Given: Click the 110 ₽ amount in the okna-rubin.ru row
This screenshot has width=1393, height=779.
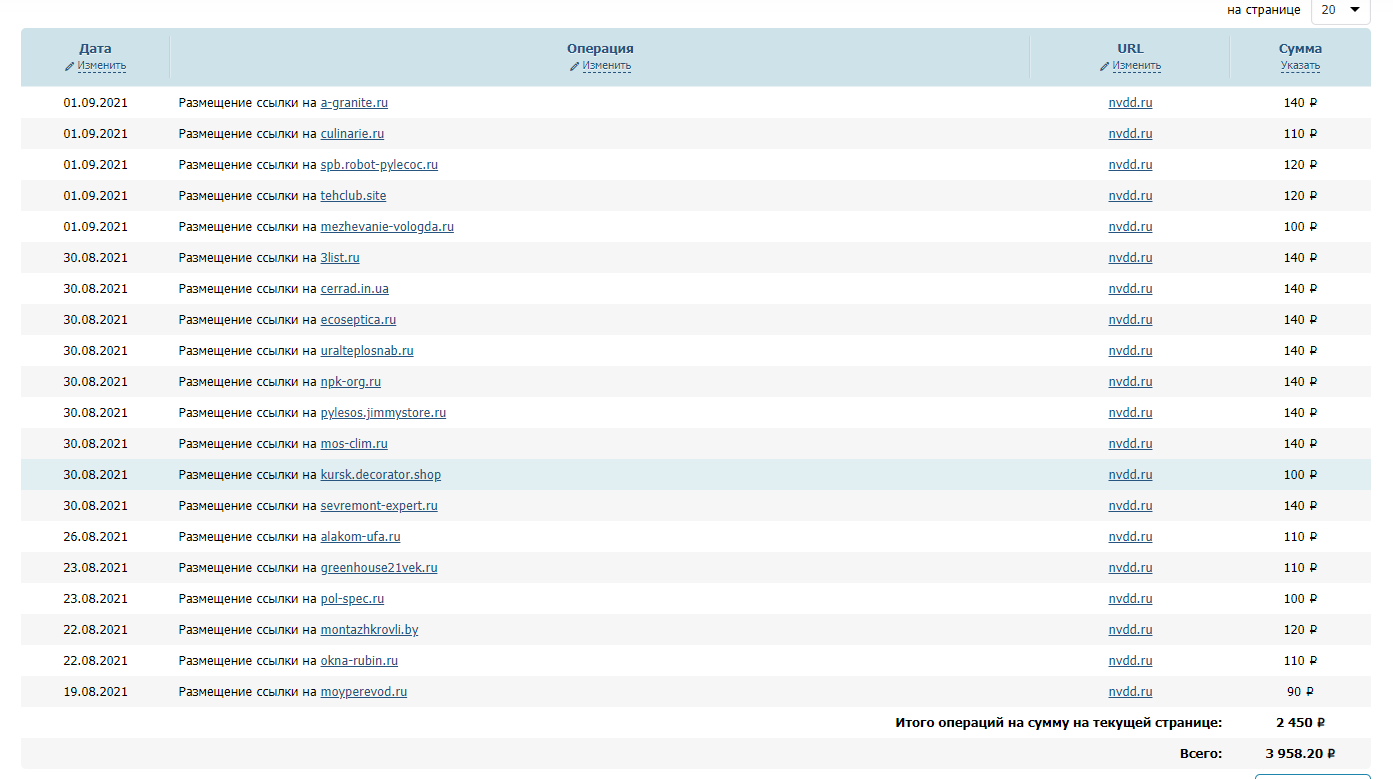Looking at the screenshot, I should coord(1300,661).
